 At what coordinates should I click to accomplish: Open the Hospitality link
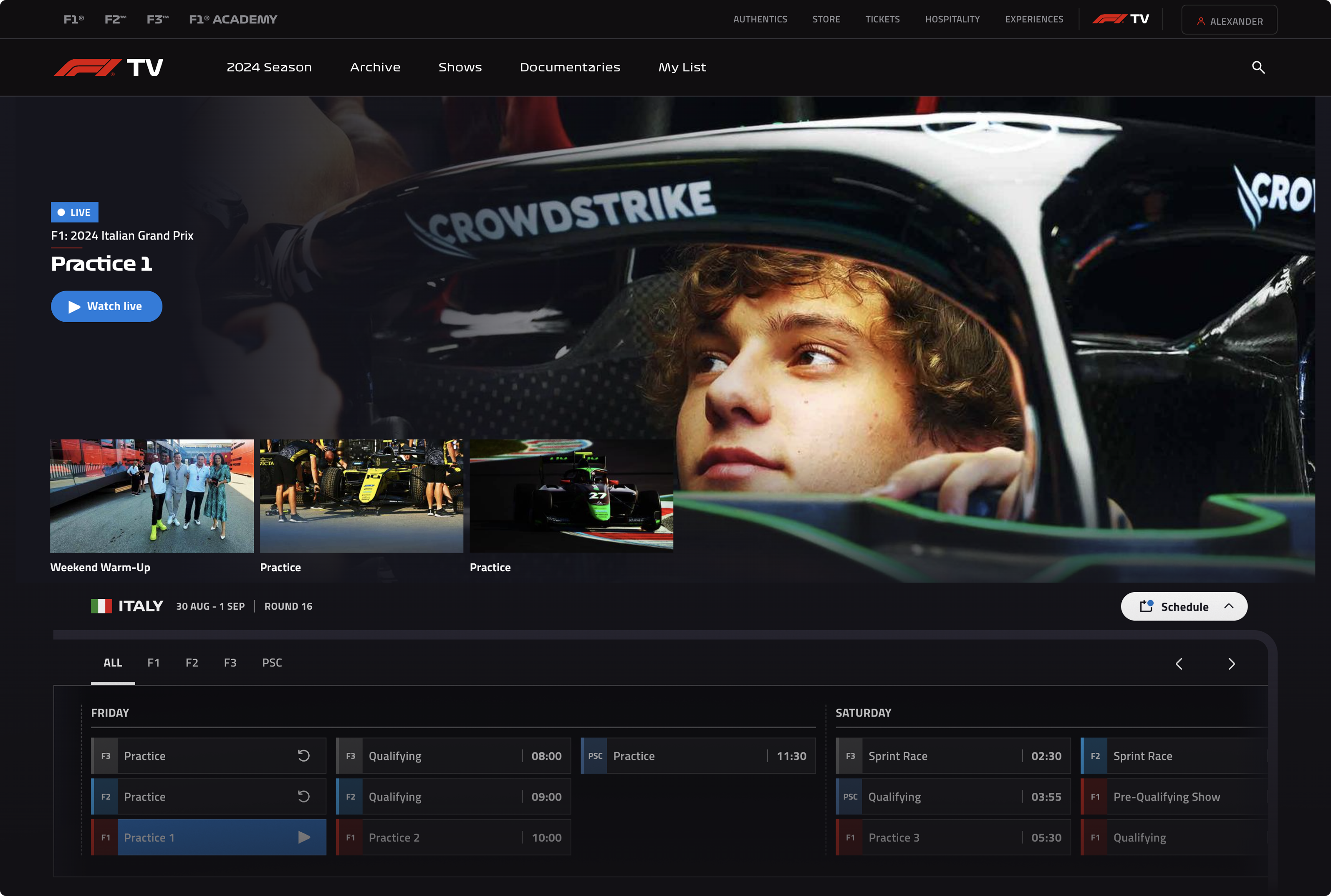(953, 20)
